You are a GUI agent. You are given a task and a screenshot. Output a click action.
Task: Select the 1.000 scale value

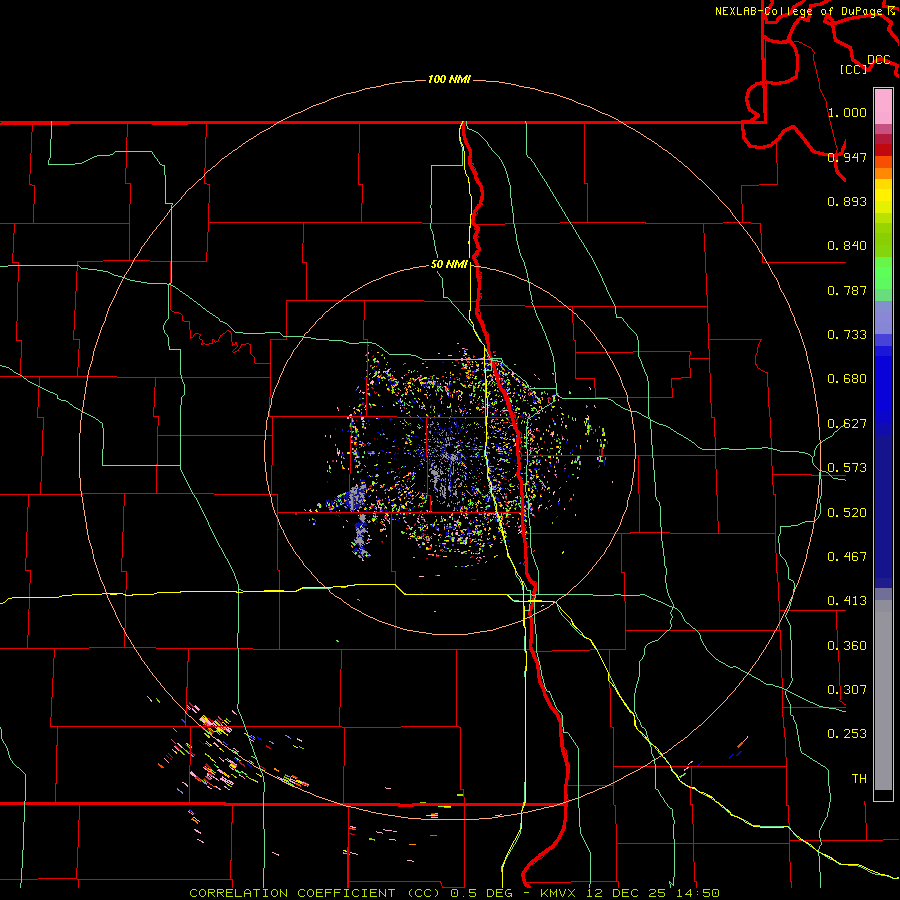click(x=847, y=112)
